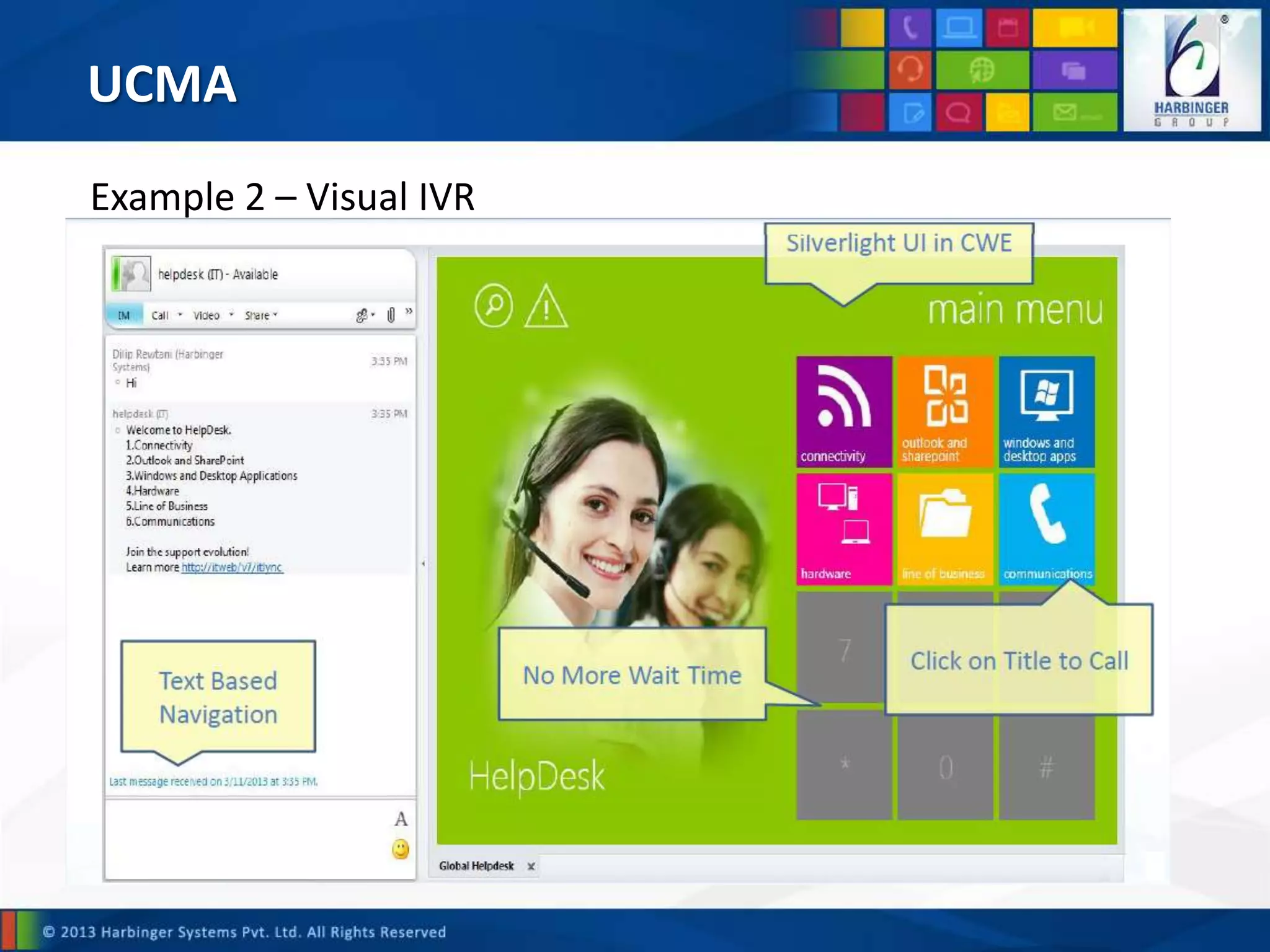
Task: Click the Video button in chat toolbar
Action: coord(206,315)
